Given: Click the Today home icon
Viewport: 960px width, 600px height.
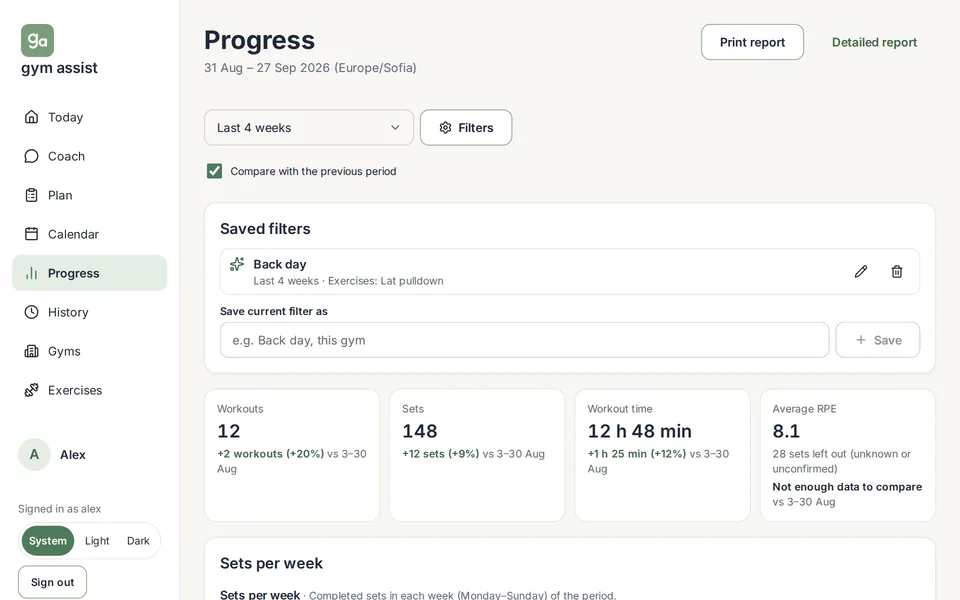Looking at the screenshot, I should click(x=31, y=117).
